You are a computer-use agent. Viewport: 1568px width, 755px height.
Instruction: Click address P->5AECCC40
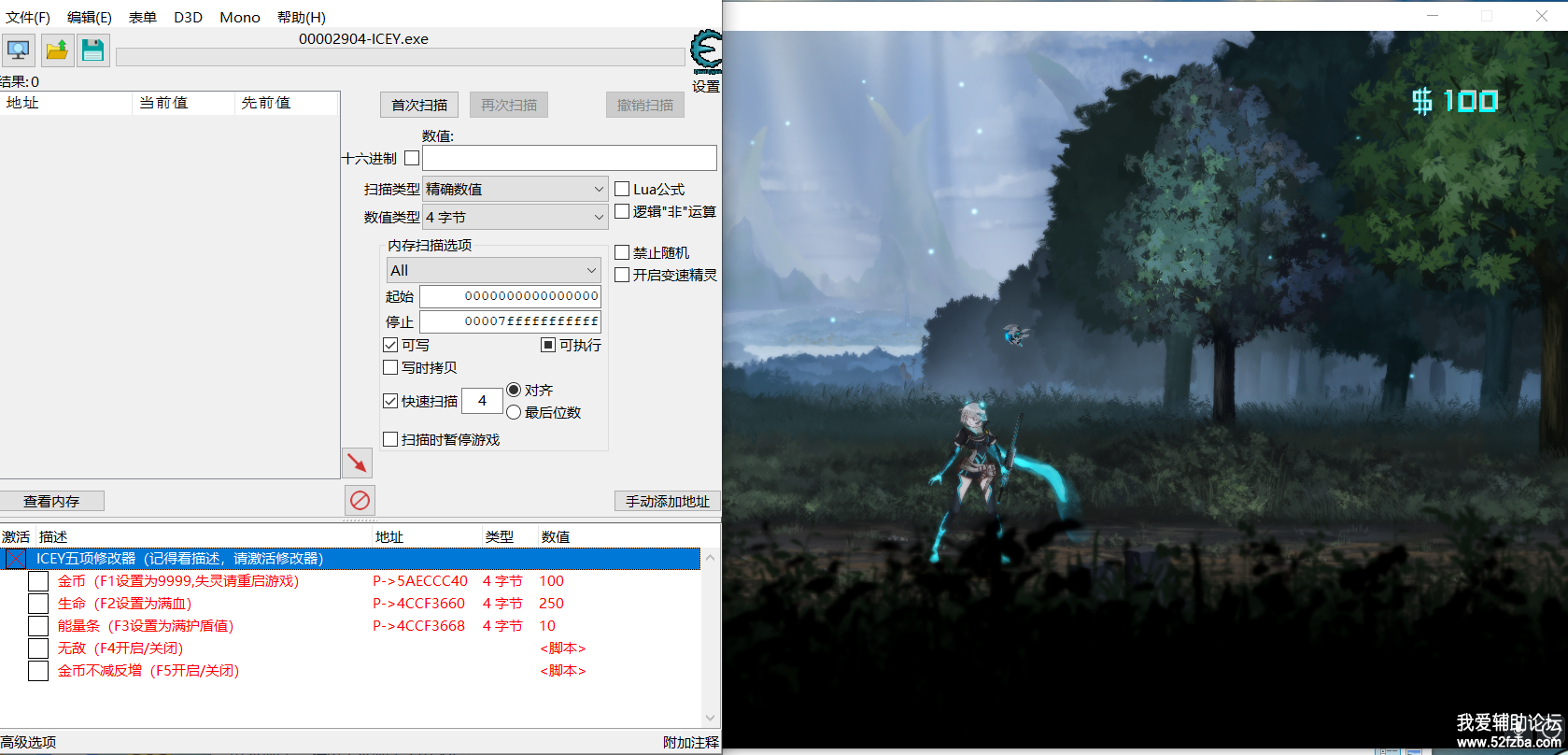point(420,581)
